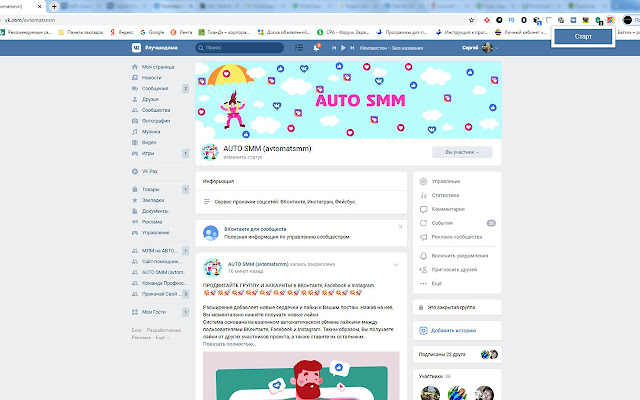Click the post author AUTO SMM (avtomatsmm)
The image size is (640, 400).
coord(258,264)
